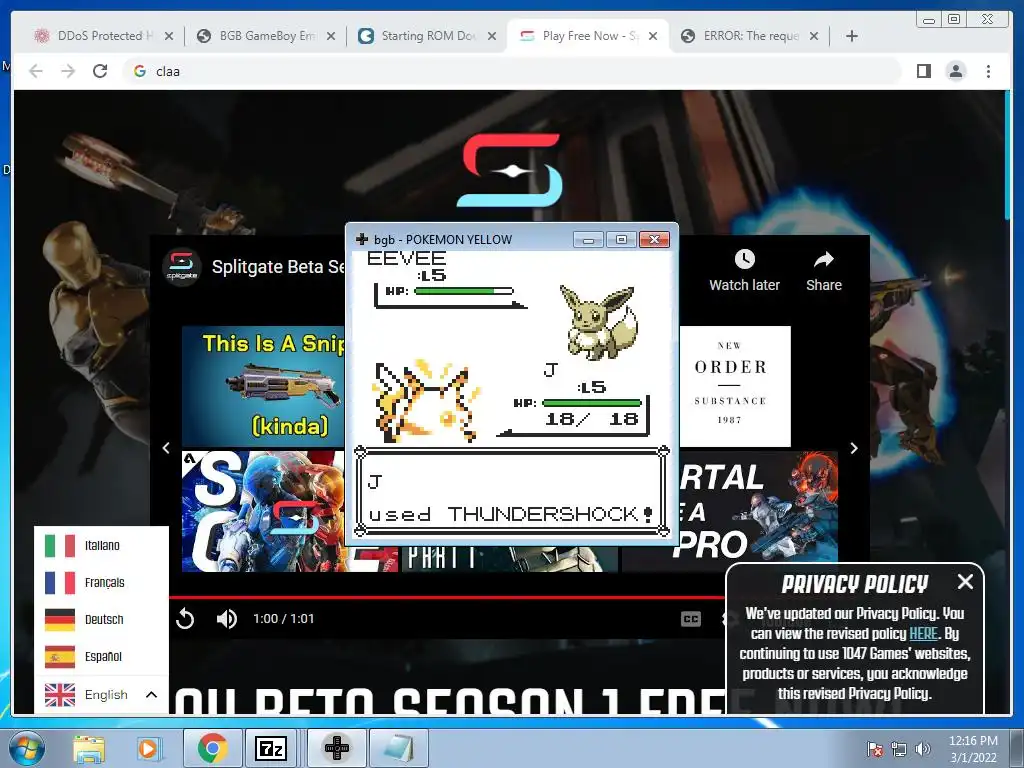The height and width of the screenshot is (768, 1024).
Task: Share the Splitgate video
Action: pos(824,270)
